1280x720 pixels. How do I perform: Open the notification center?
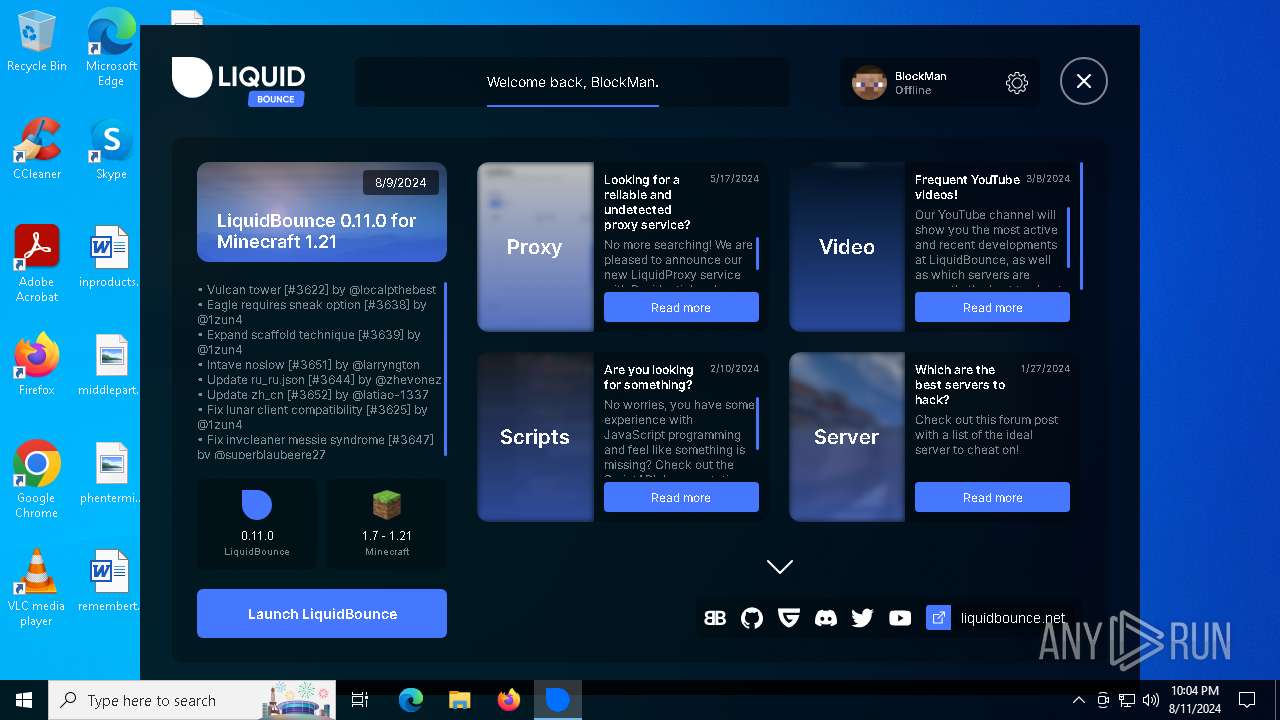pos(1247,700)
